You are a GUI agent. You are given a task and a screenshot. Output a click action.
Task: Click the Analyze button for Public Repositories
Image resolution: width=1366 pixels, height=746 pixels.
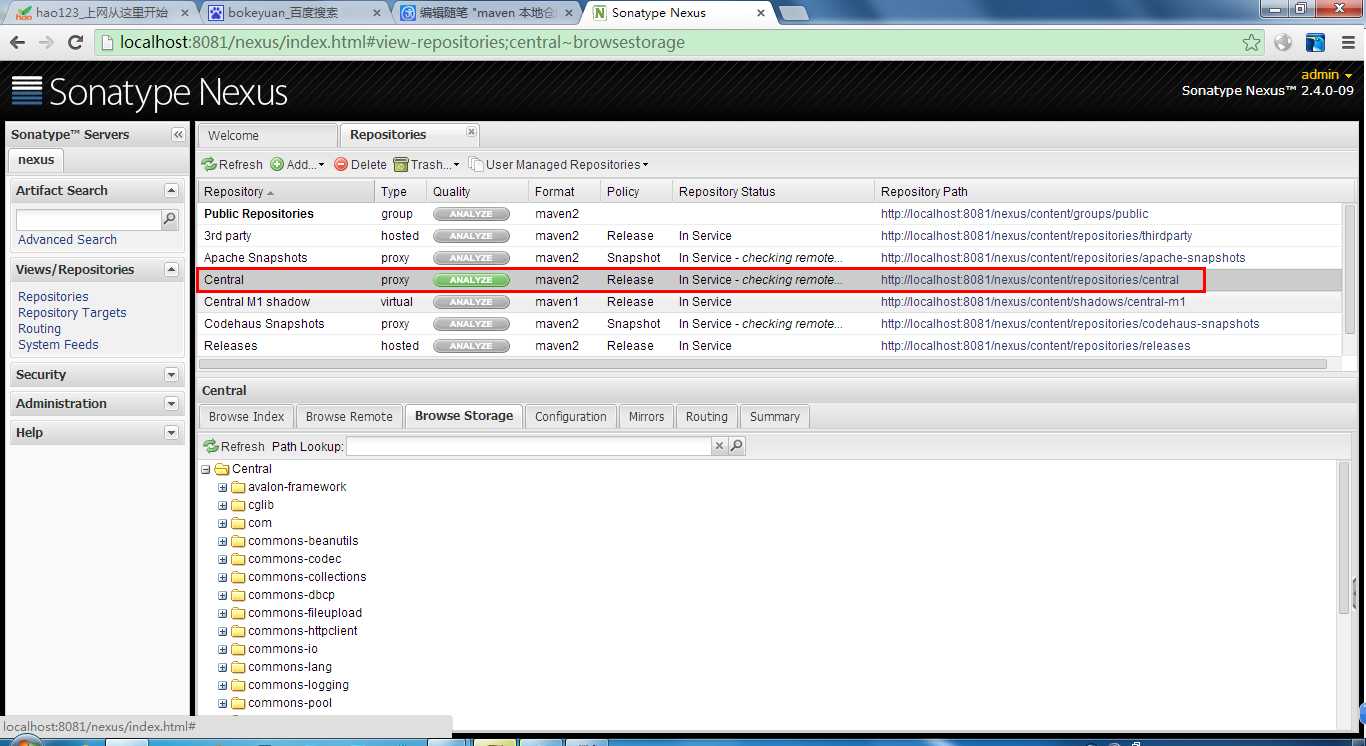pyautogui.click(x=471, y=214)
